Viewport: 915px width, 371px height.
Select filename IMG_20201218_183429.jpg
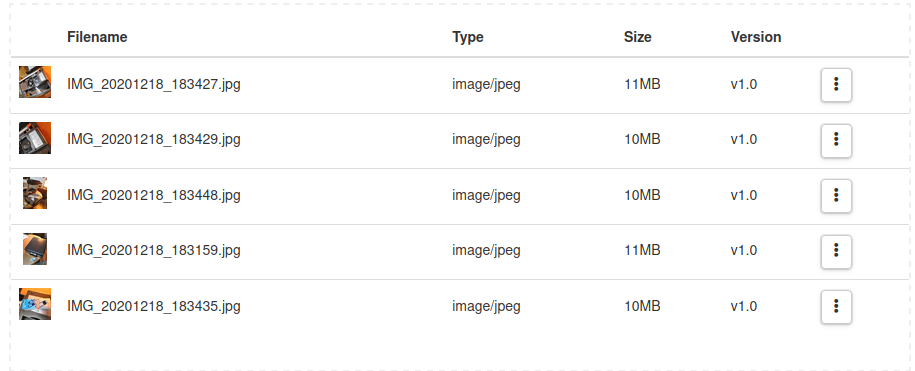154,140
